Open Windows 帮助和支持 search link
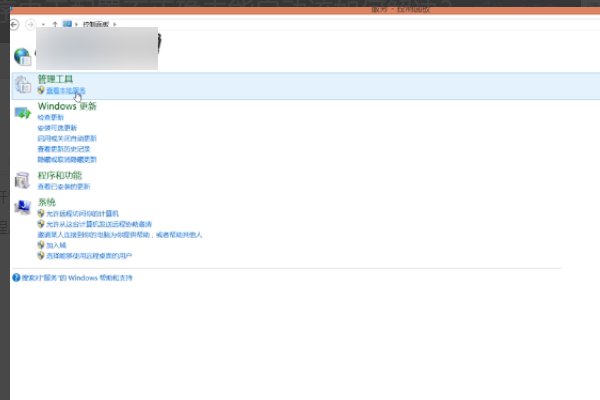The width and height of the screenshot is (600, 400). point(77,278)
